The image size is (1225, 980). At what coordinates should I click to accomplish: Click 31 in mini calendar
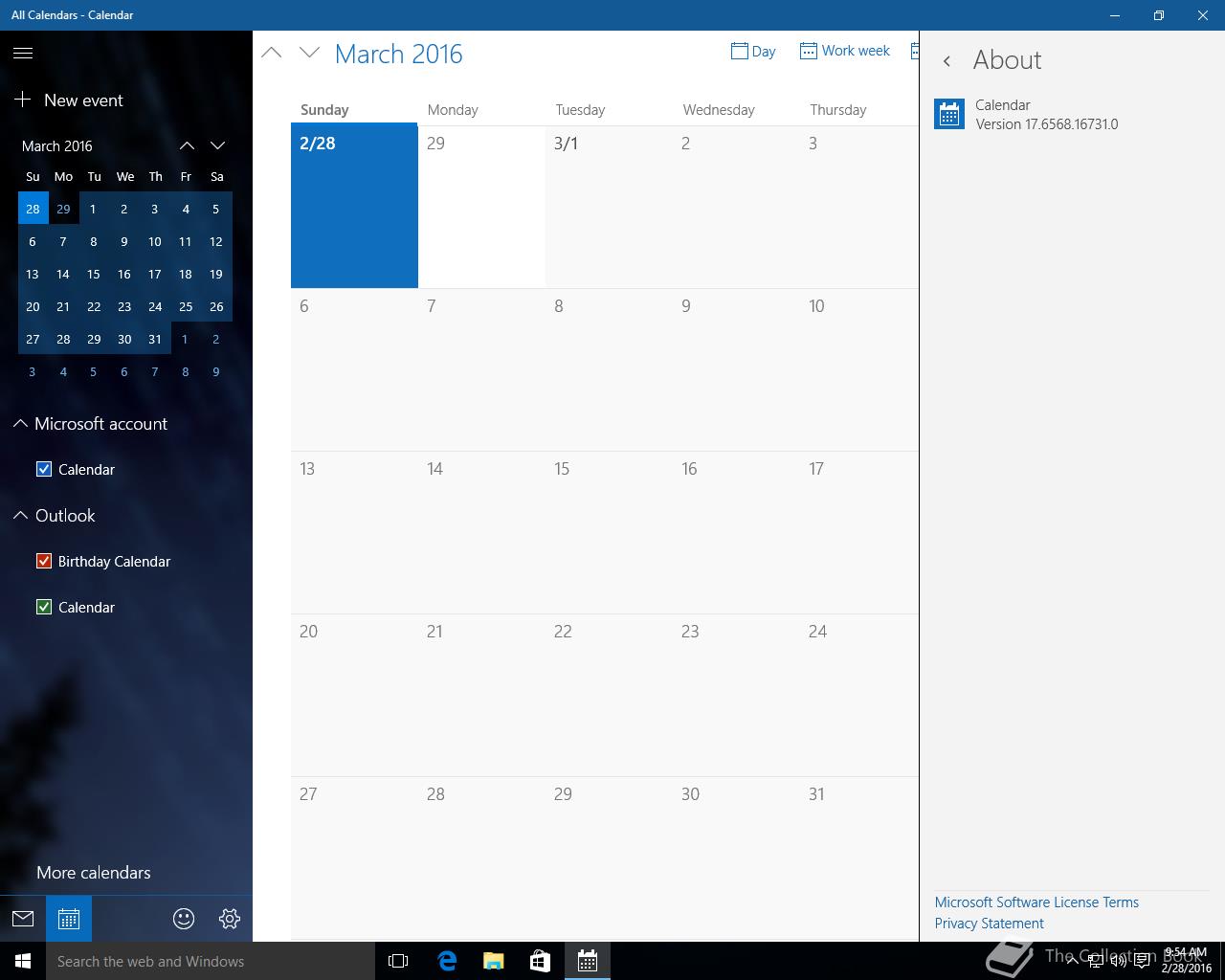point(155,339)
